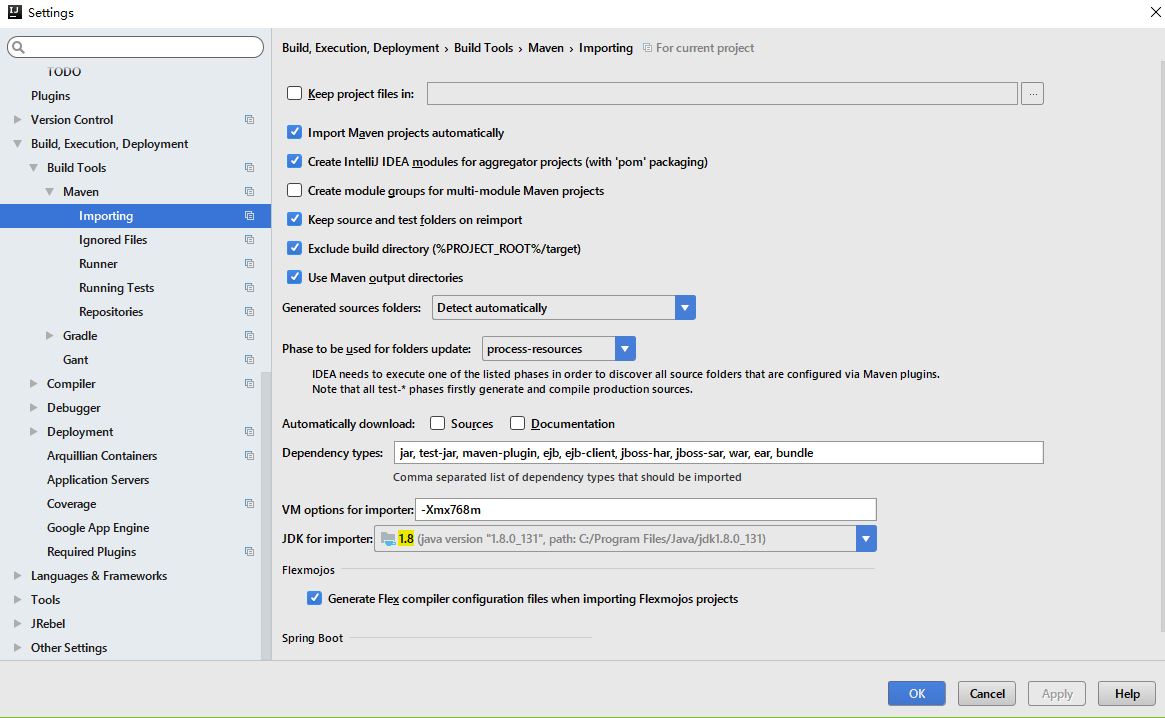Click project-level icon beside Running Tests
Image resolution: width=1165 pixels, height=718 pixels.
pyautogui.click(x=250, y=288)
